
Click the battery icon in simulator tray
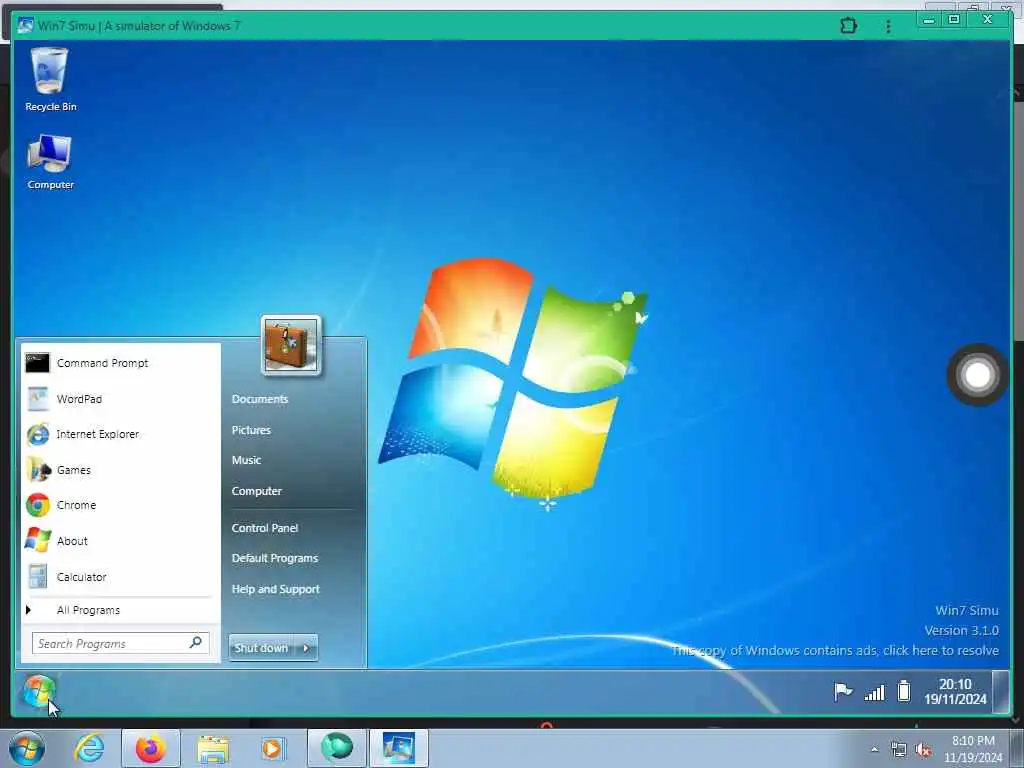[x=904, y=691]
